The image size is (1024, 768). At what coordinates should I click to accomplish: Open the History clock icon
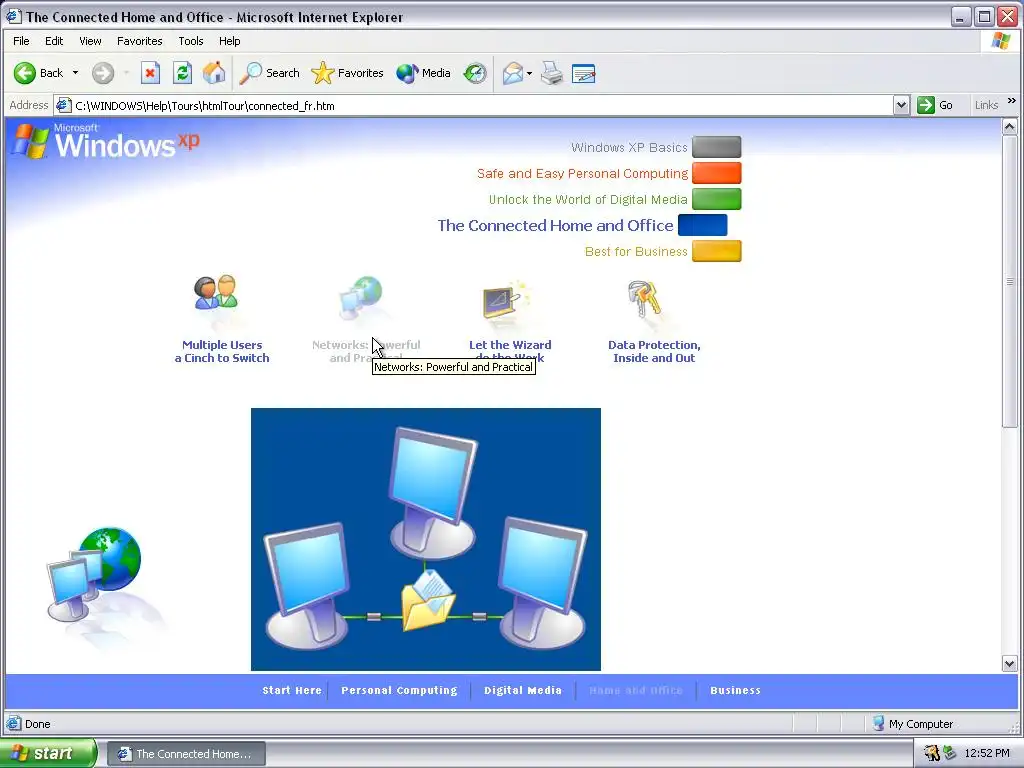[475, 73]
